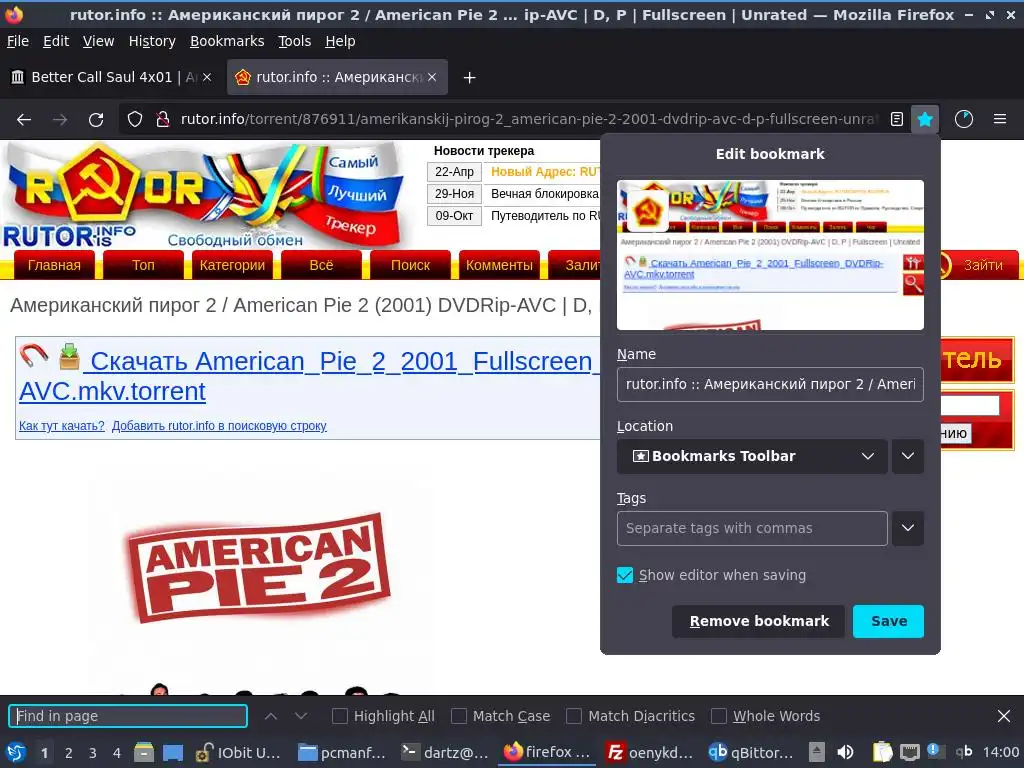Open Топ navigation button

pos(143,265)
